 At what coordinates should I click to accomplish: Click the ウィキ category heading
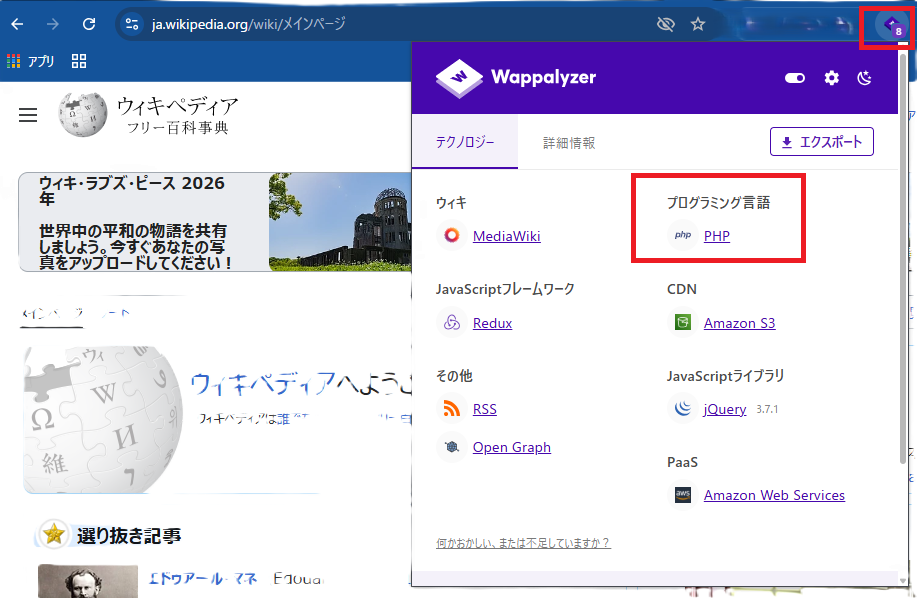pyautogui.click(x=451, y=203)
